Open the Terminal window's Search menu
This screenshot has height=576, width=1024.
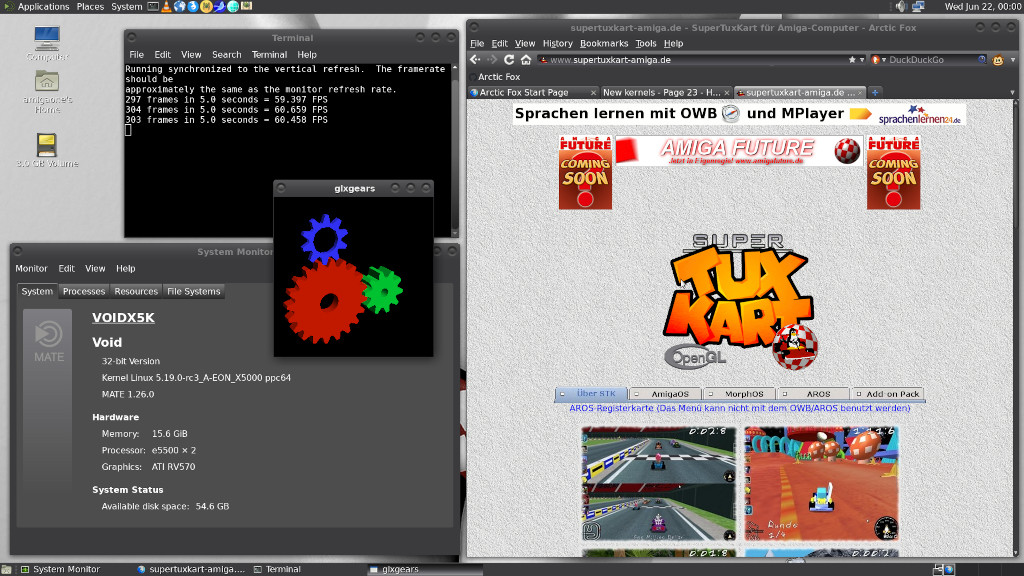[227, 55]
